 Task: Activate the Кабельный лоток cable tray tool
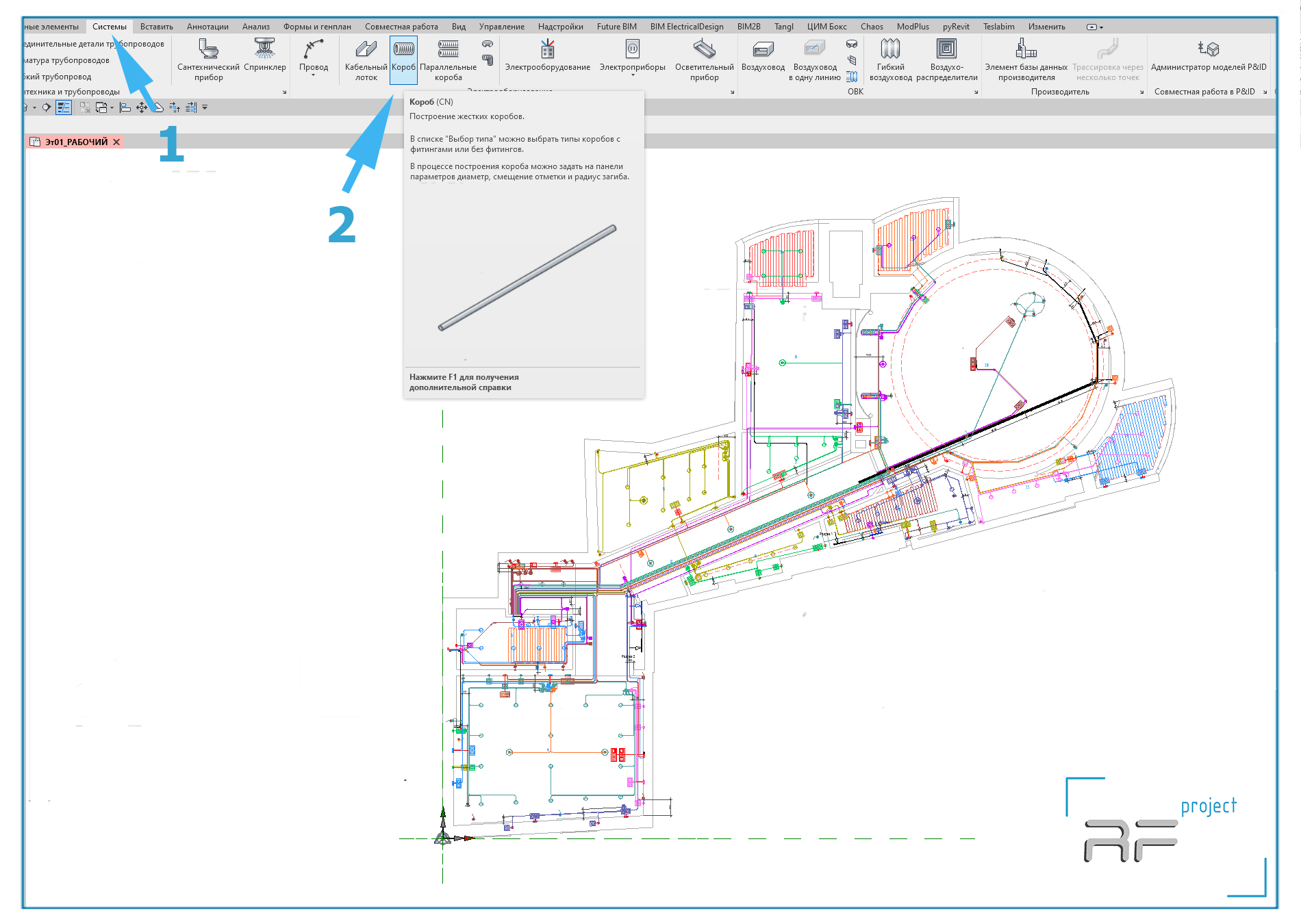click(366, 60)
